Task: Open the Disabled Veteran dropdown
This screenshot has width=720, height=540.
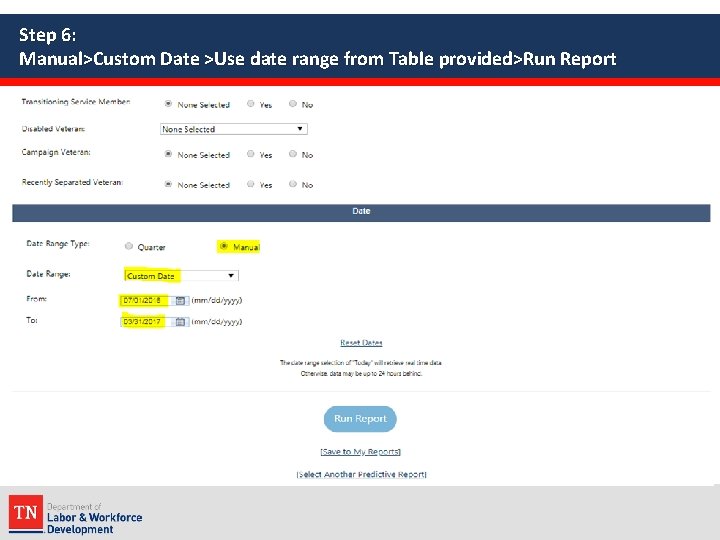Action: [234, 129]
